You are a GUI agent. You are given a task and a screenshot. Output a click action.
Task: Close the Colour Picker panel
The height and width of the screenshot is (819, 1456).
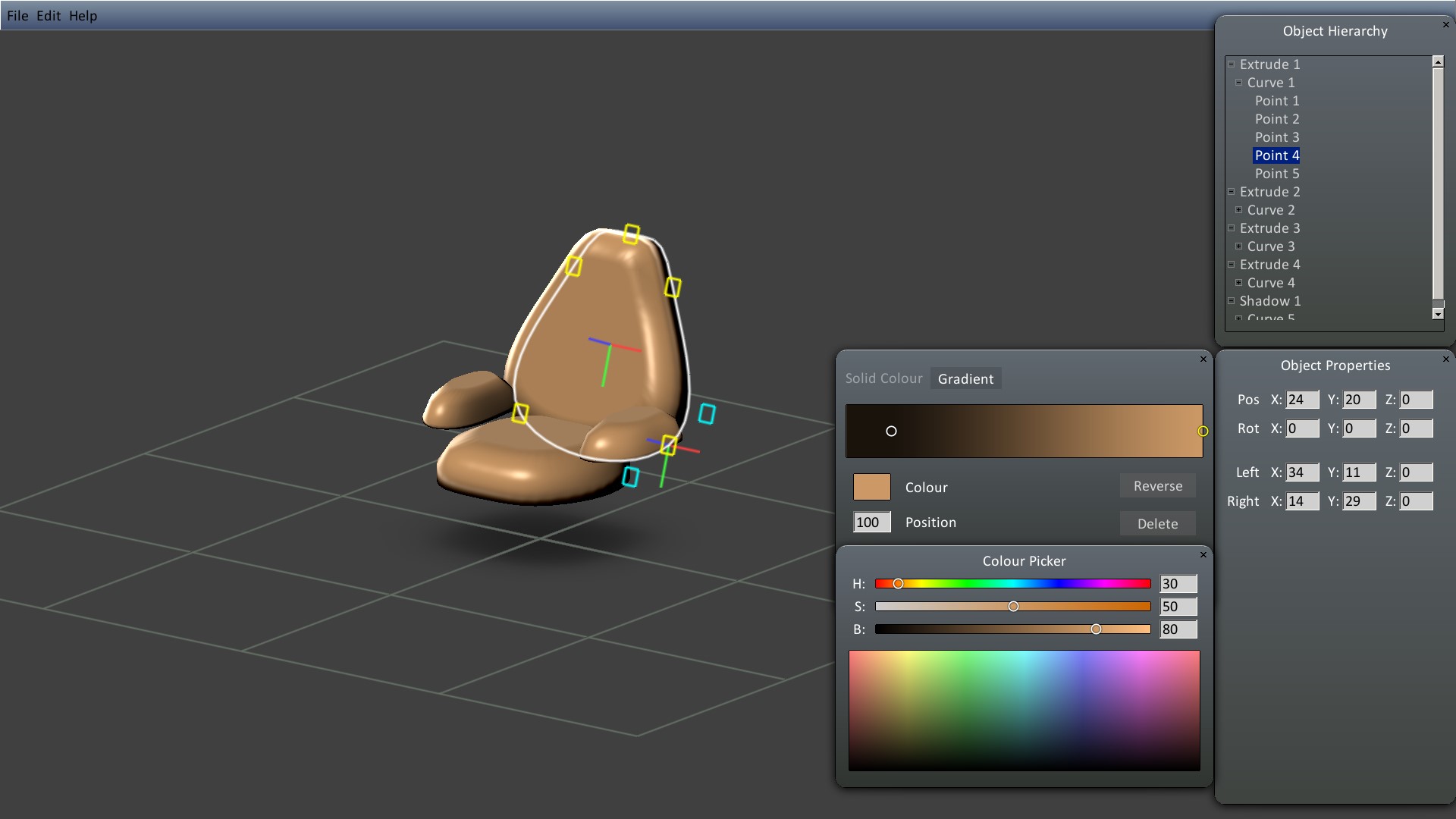tap(1203, 555)
